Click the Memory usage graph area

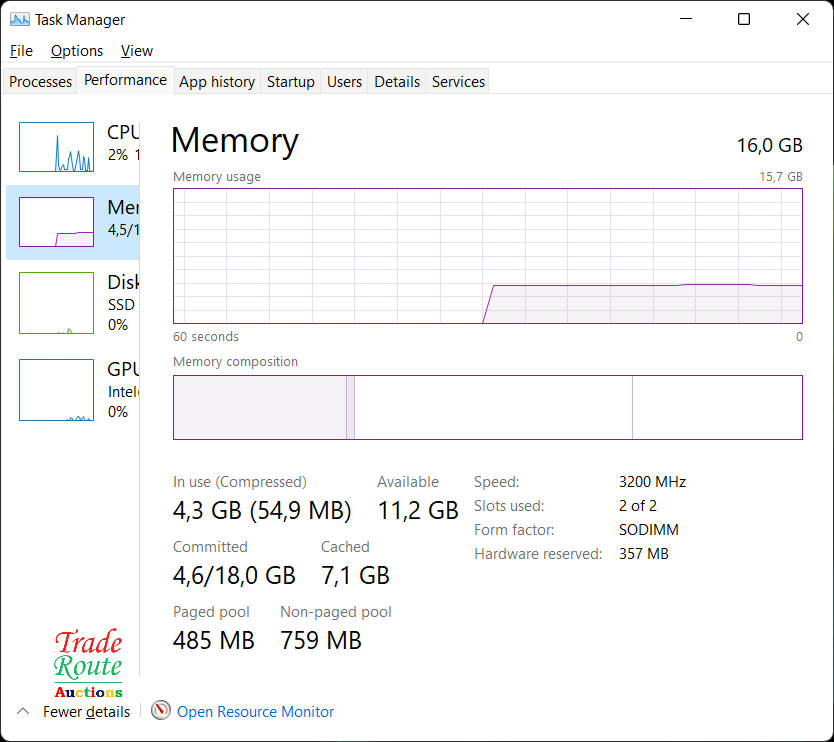tap(487, 256)
